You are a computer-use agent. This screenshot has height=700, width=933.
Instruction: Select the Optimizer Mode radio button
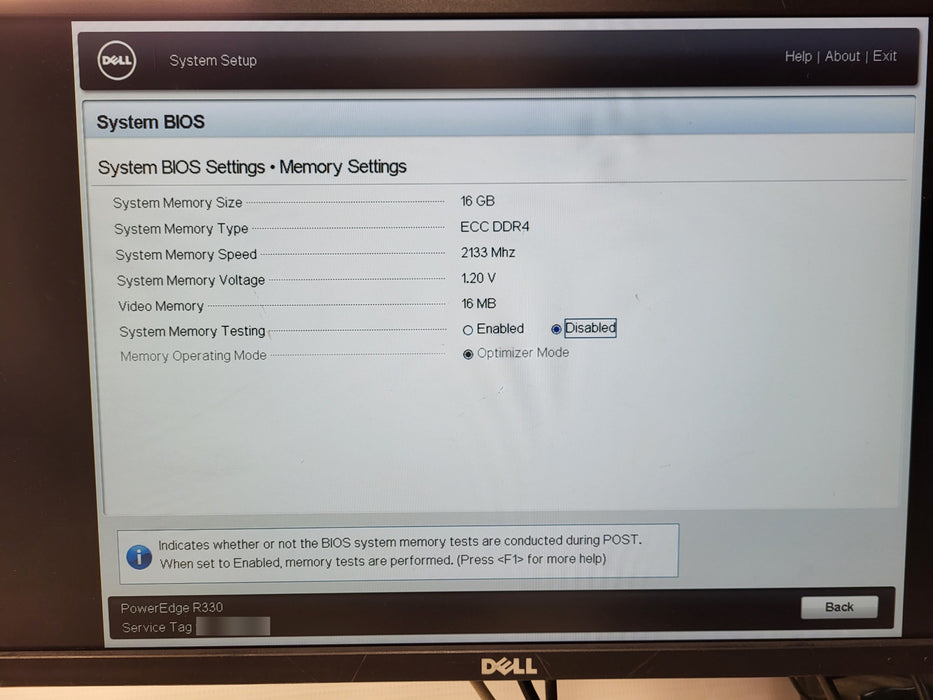tap(468, 354)
